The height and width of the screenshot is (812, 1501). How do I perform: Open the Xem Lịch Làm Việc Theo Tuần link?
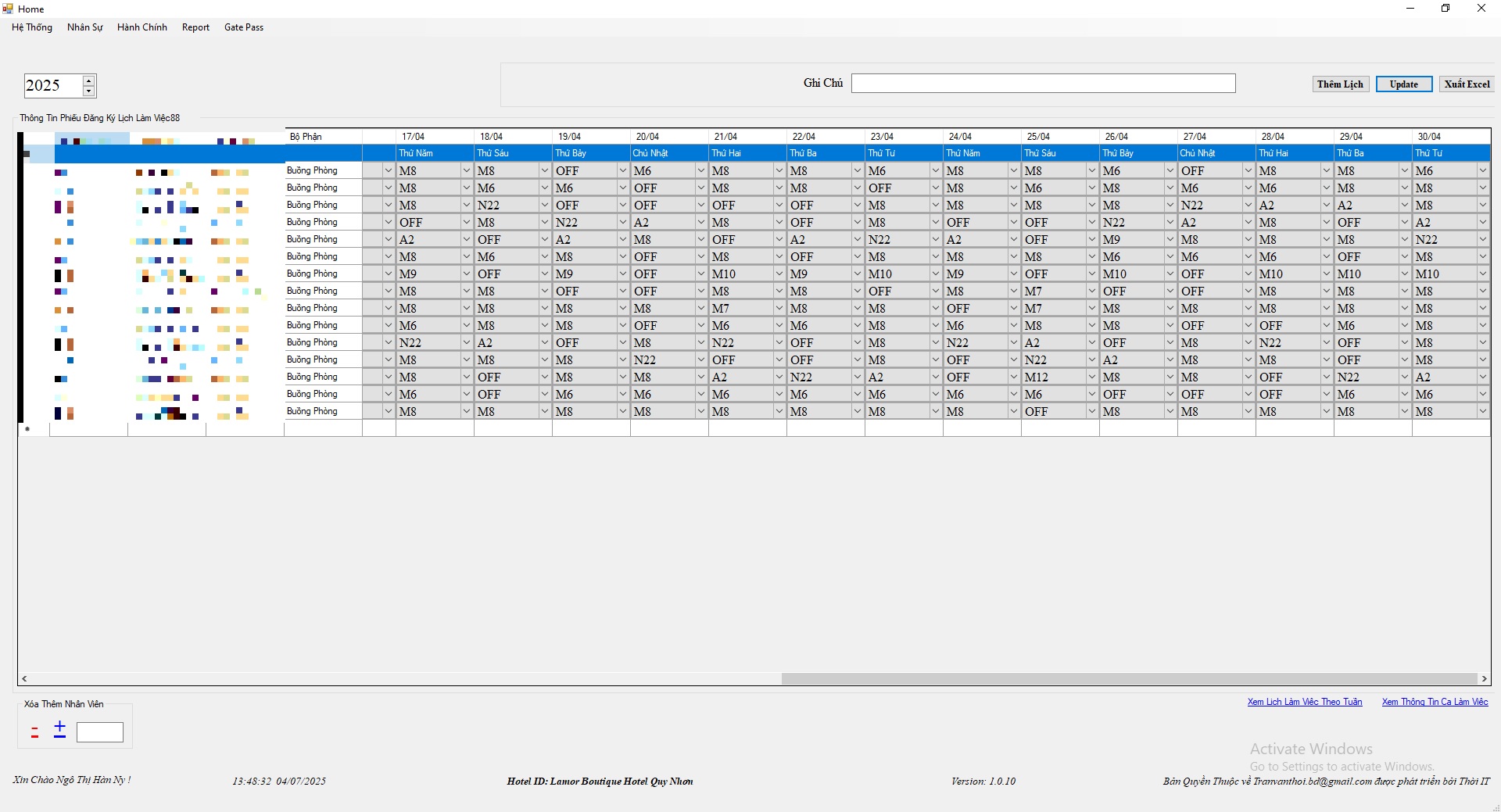1304,702
